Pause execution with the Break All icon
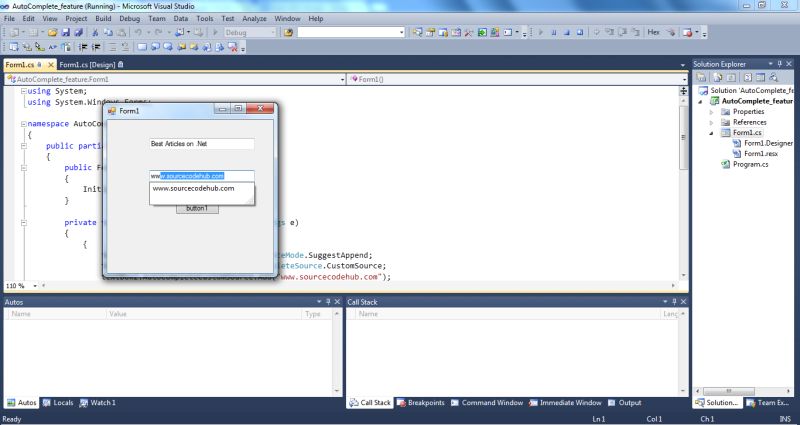 pos(554,32)
